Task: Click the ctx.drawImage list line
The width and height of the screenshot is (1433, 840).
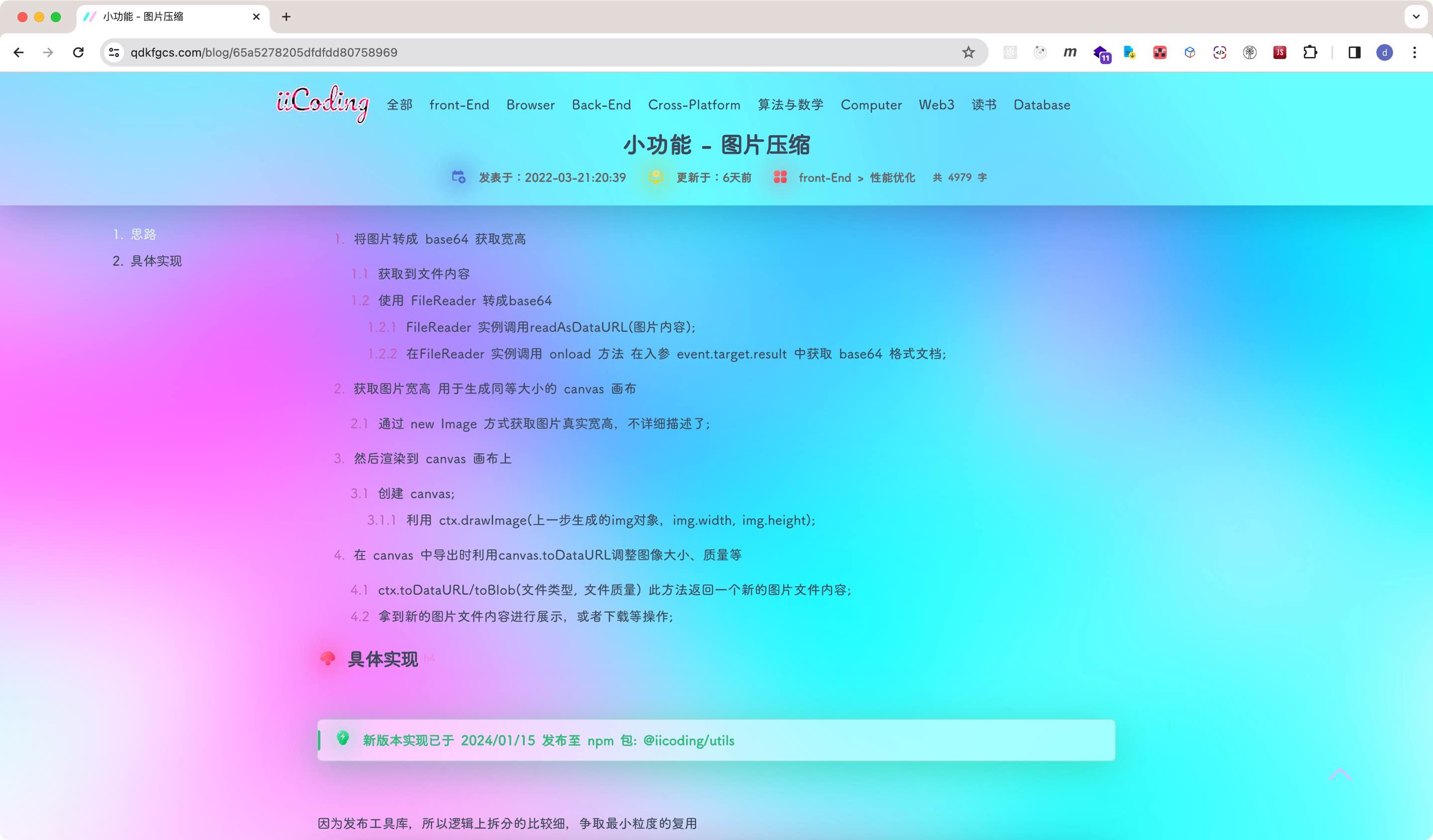Action: pyautogui.click(x=611, y=521)
